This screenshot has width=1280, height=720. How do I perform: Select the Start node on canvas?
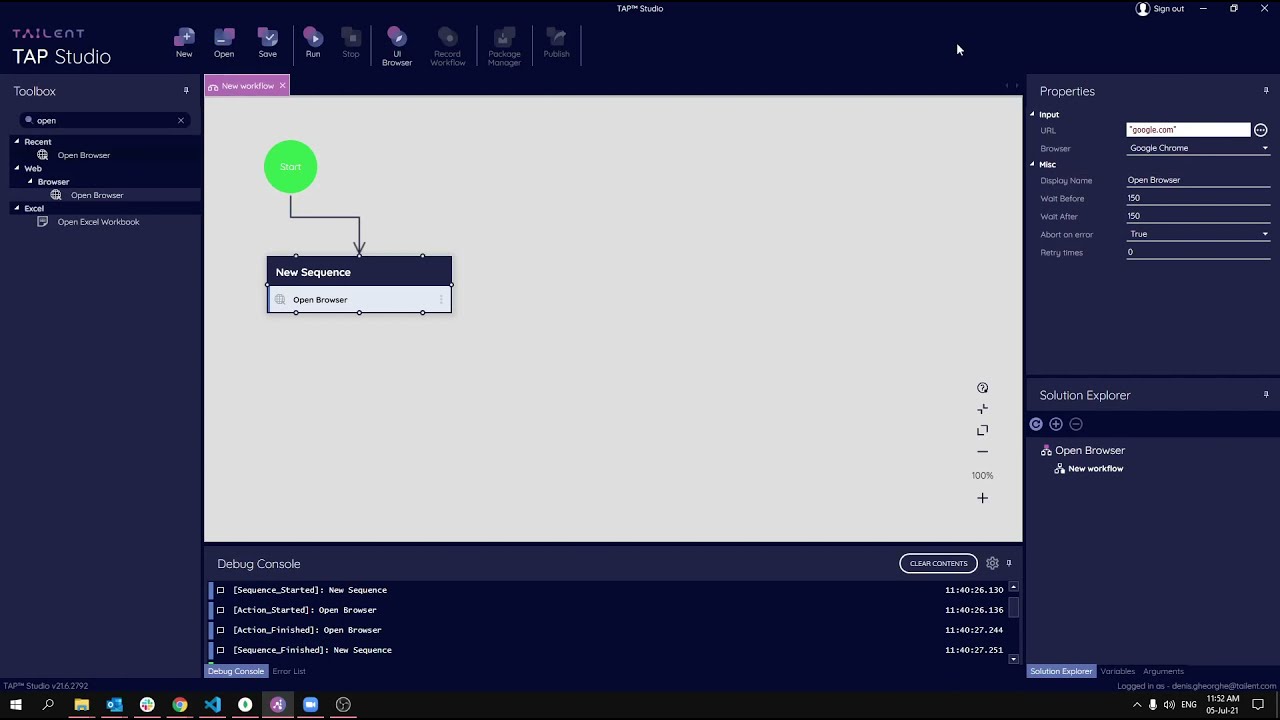click(x=290, y=167)
